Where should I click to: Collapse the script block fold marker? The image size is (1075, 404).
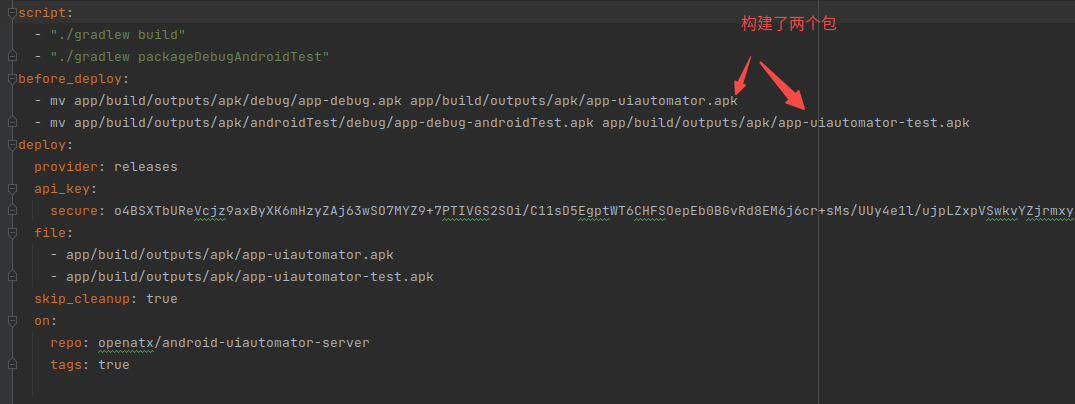[12, 13]
